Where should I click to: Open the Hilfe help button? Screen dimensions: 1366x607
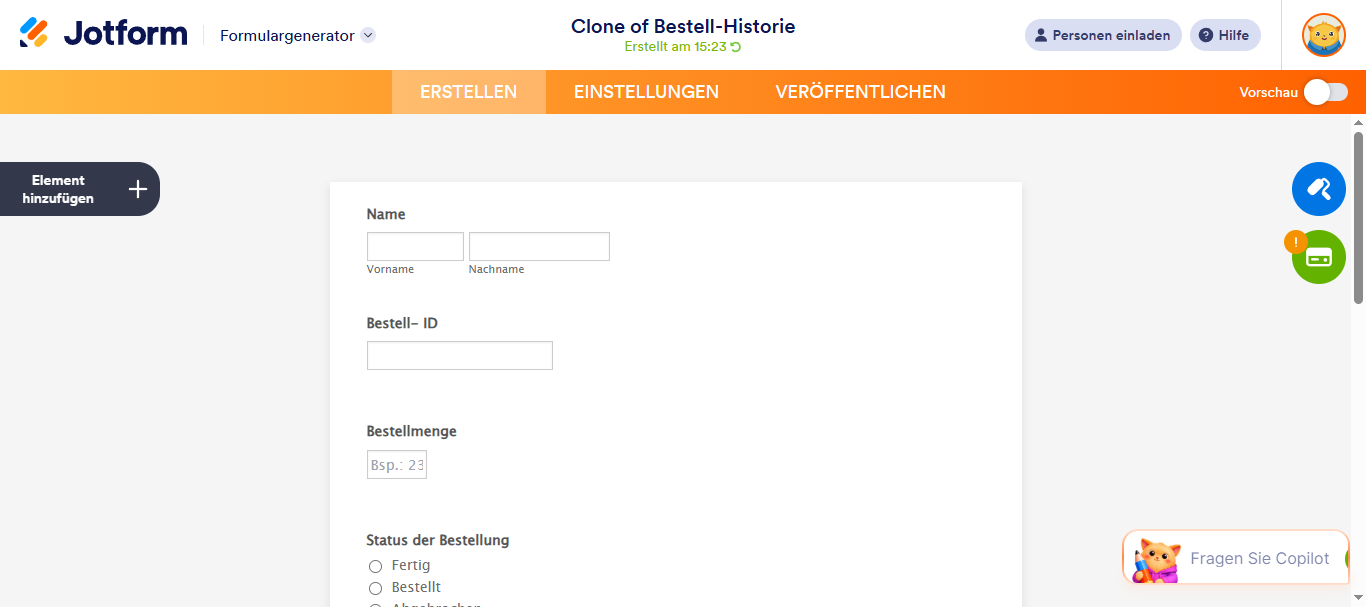point(1225,35)
